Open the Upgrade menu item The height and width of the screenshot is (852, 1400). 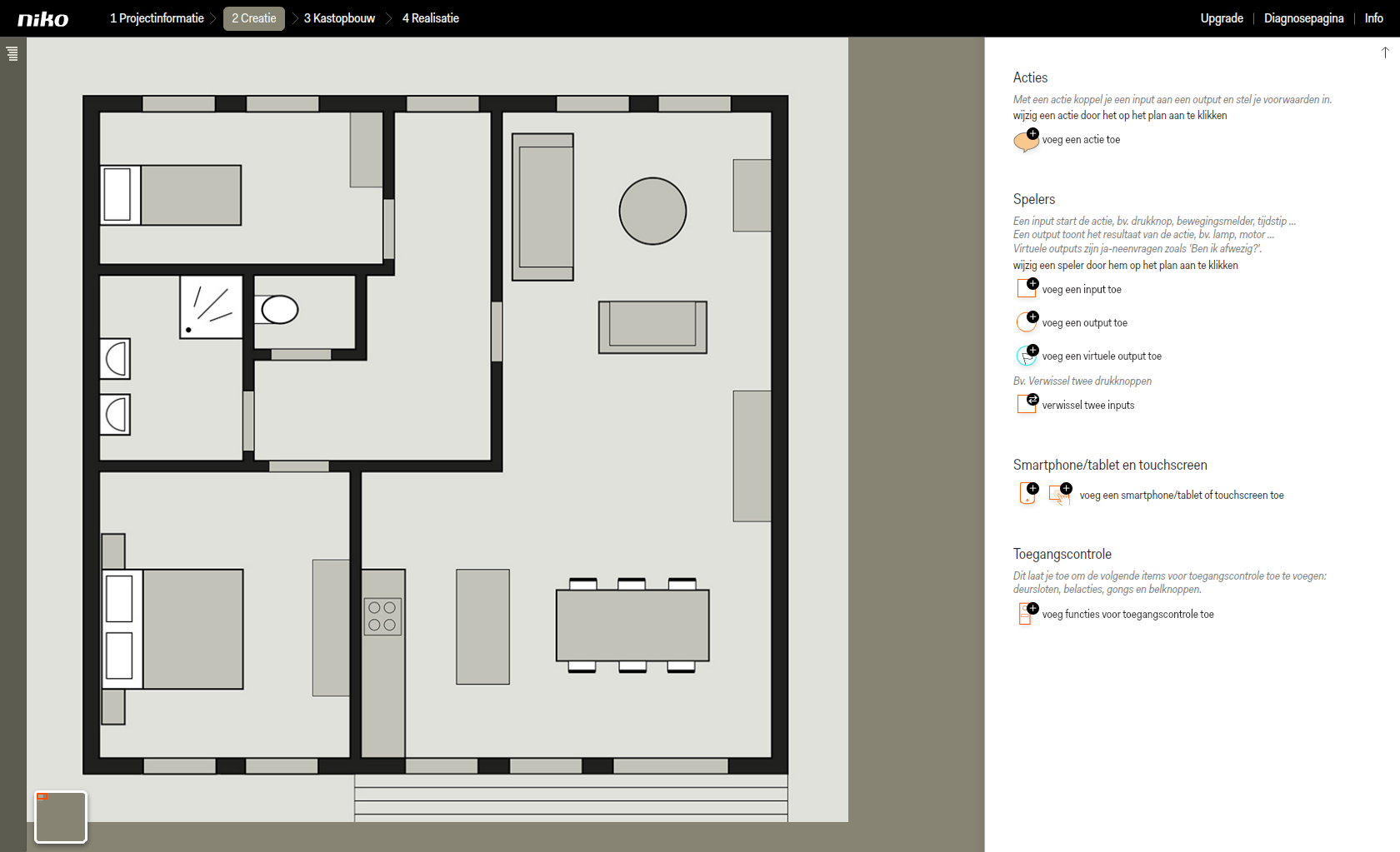pos(1222,18)
